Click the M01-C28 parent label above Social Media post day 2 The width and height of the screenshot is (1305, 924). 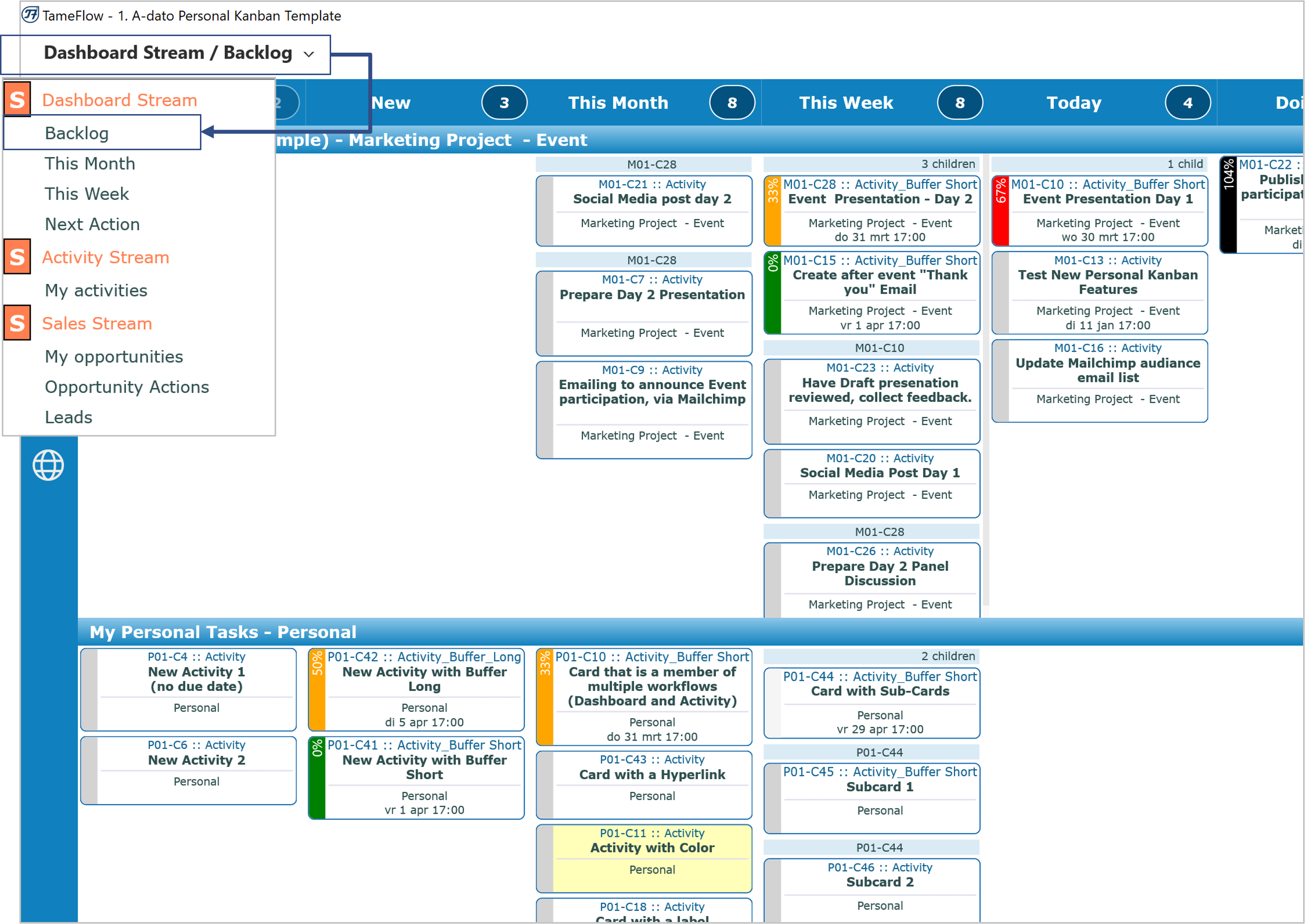tap(644, 164)
